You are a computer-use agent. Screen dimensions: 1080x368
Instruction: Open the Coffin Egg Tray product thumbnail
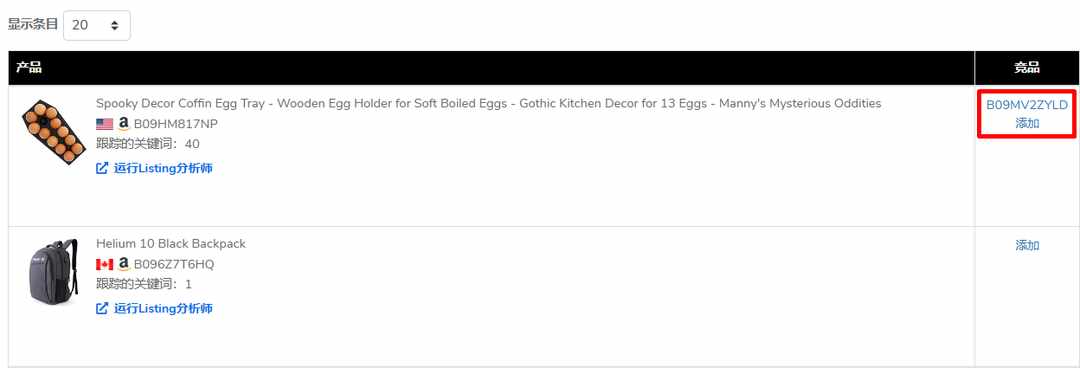point(52,131)
